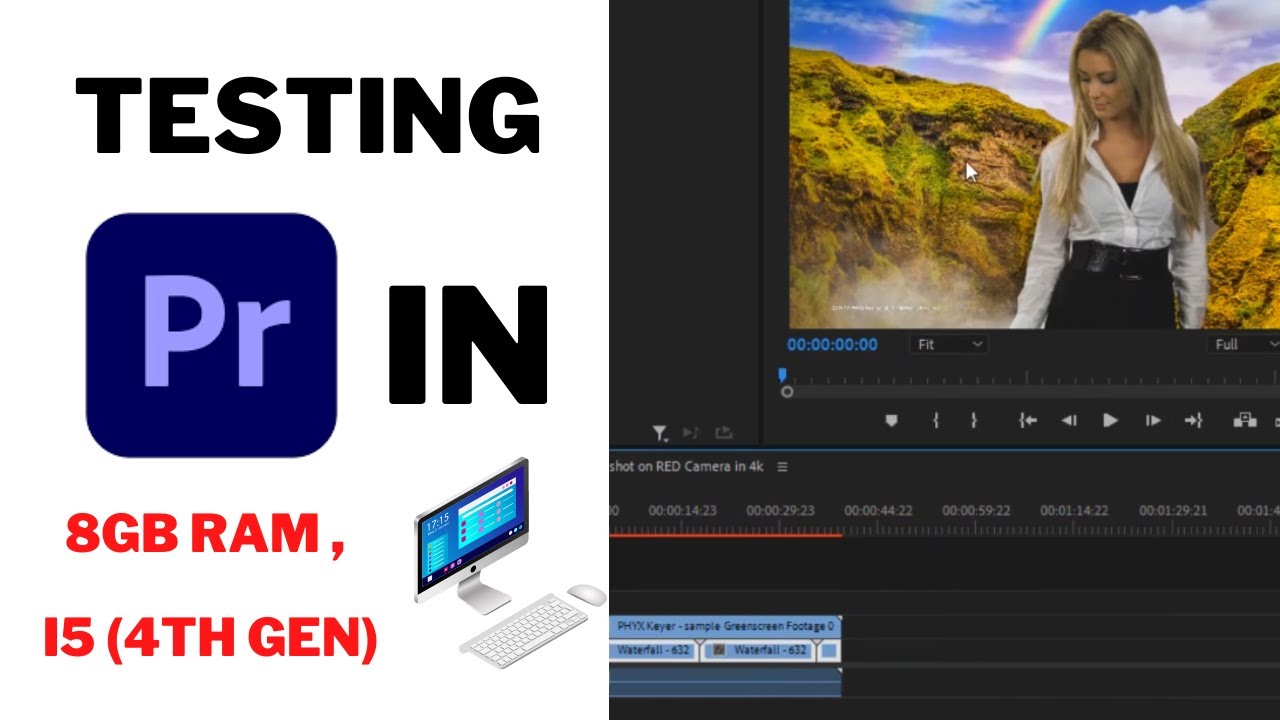Click the Go to Out point button
This screenshot has height=720, width=1280.
point(1193,421)
